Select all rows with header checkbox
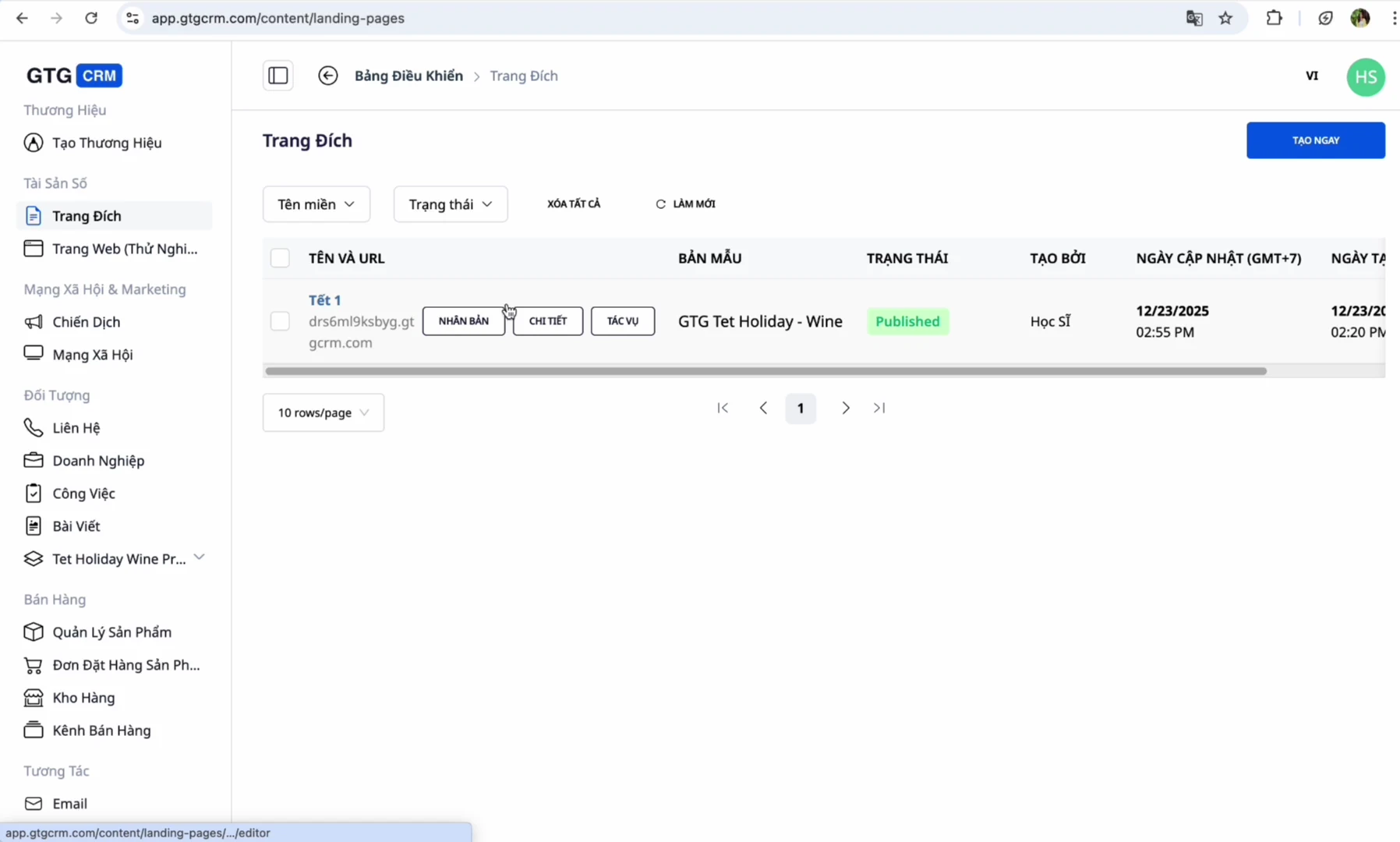 tap(280, 258)
